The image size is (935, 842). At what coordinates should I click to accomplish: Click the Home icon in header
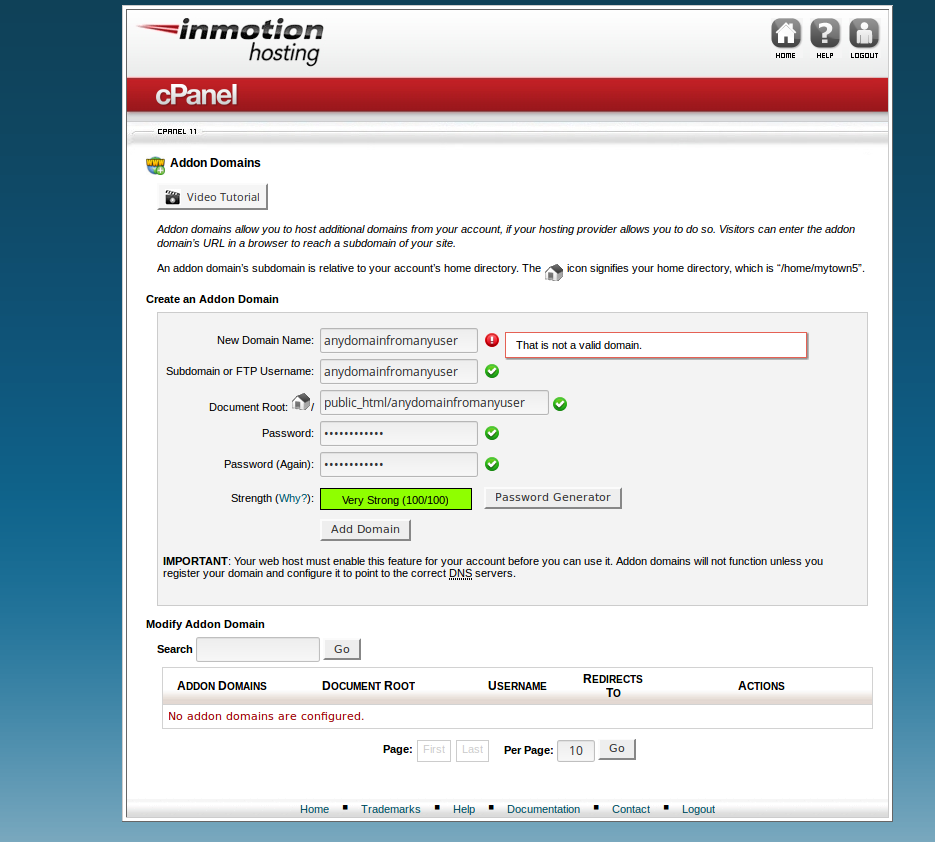786,34
